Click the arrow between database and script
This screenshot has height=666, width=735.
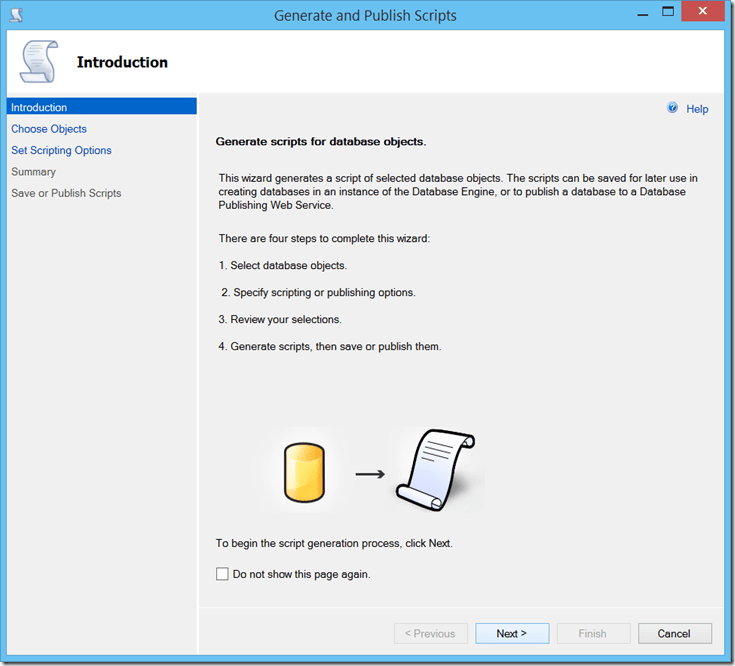pyautogui.click(x=370, y=474)
